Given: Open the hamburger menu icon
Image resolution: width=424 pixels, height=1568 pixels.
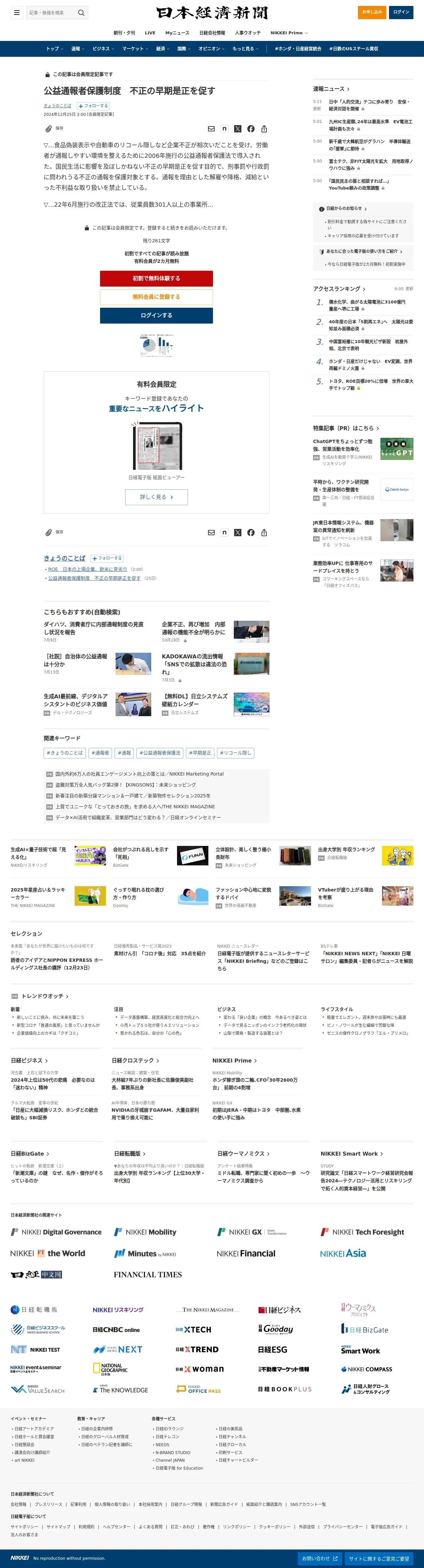Looking at the screenshot, I should (17, 12).
